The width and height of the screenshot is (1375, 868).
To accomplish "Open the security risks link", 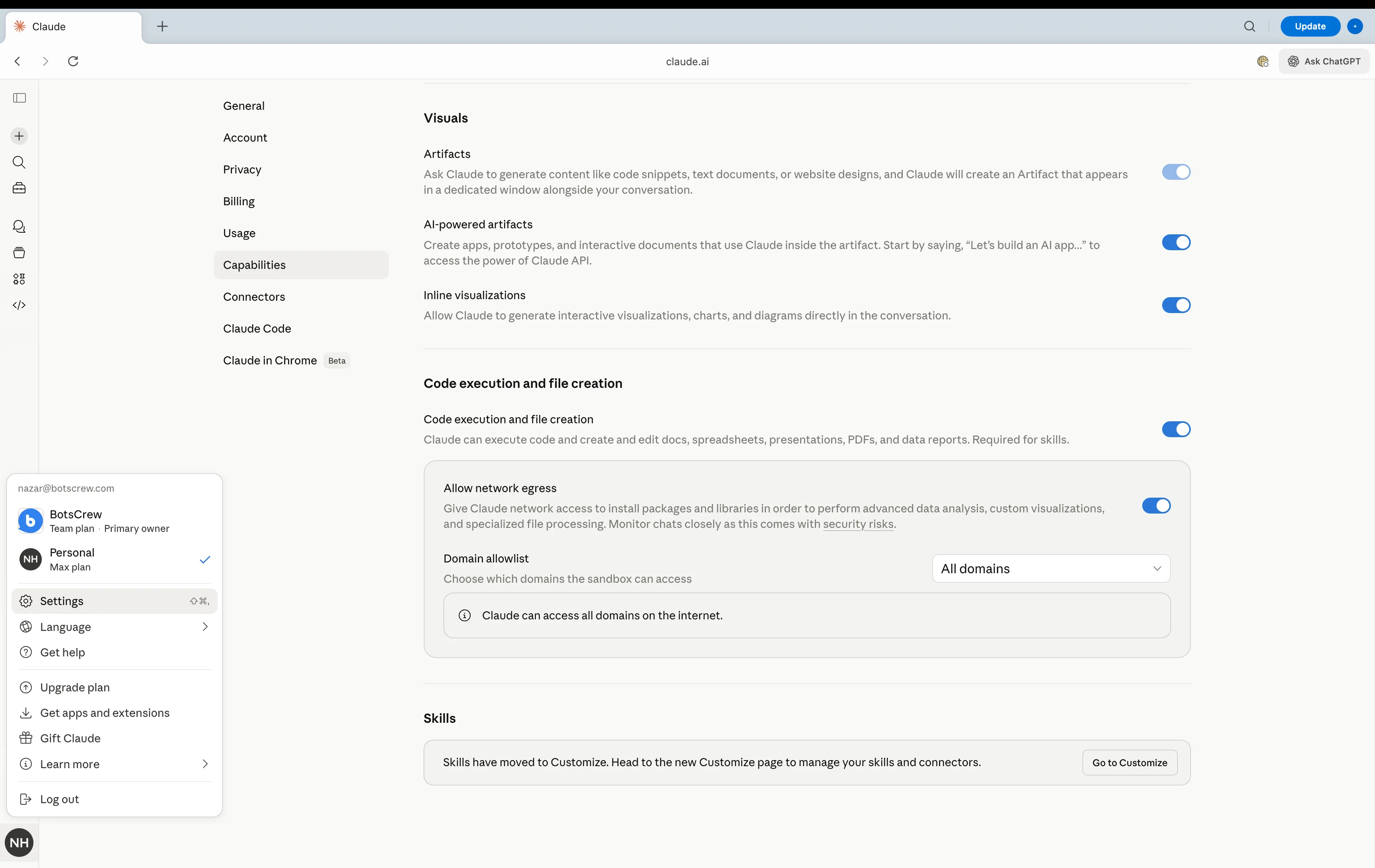I will tap(858, 524).
